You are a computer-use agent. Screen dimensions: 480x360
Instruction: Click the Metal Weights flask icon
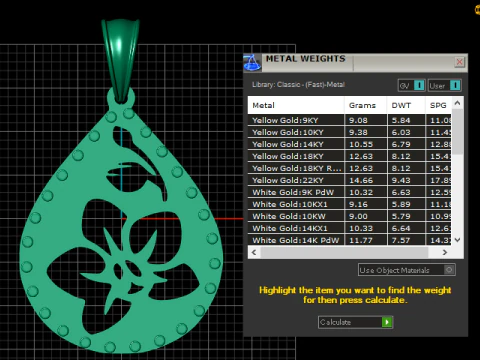click(x=252, y=63)
